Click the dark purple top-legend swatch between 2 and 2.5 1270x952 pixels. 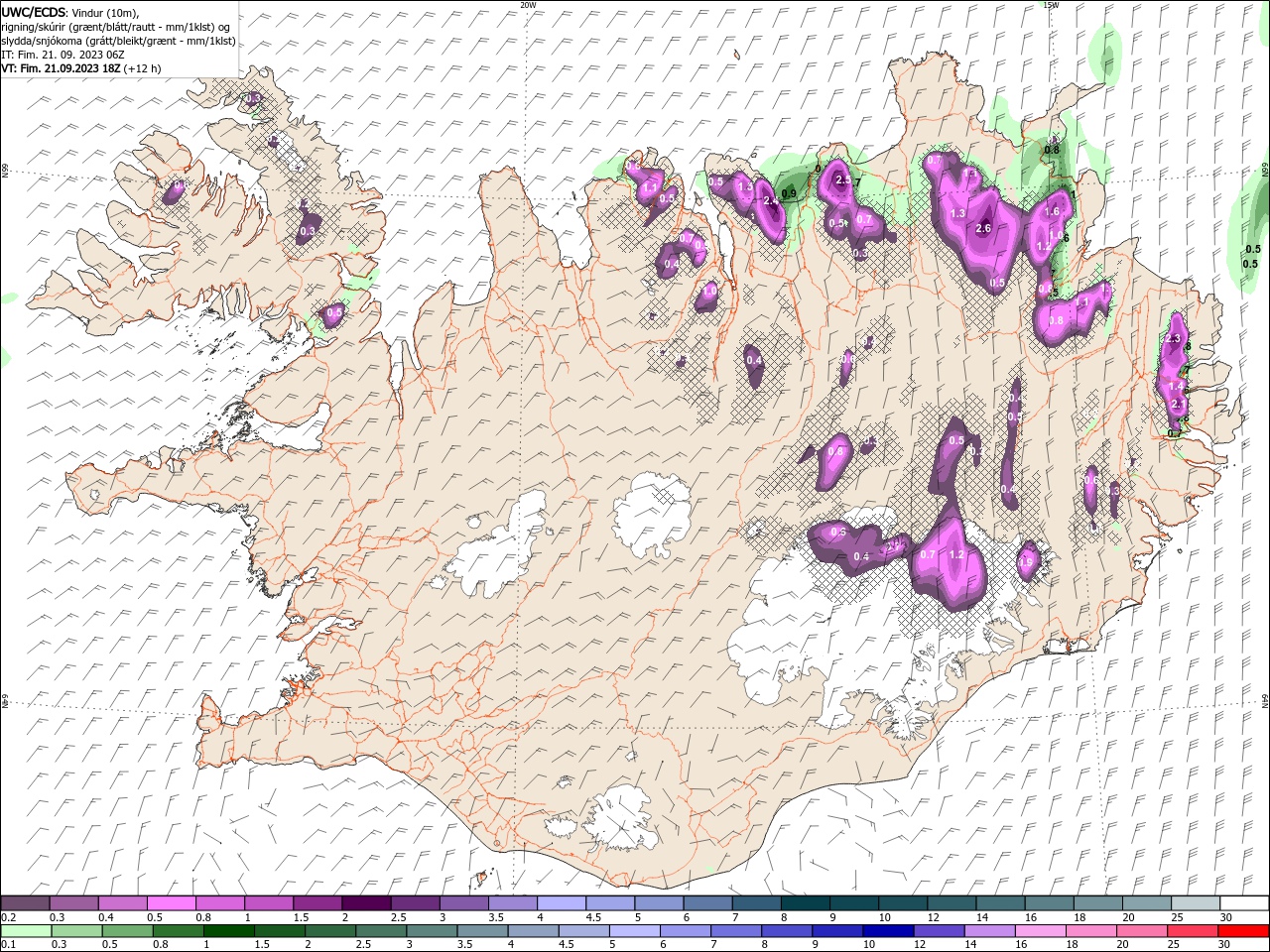click(x=365, y=903)
